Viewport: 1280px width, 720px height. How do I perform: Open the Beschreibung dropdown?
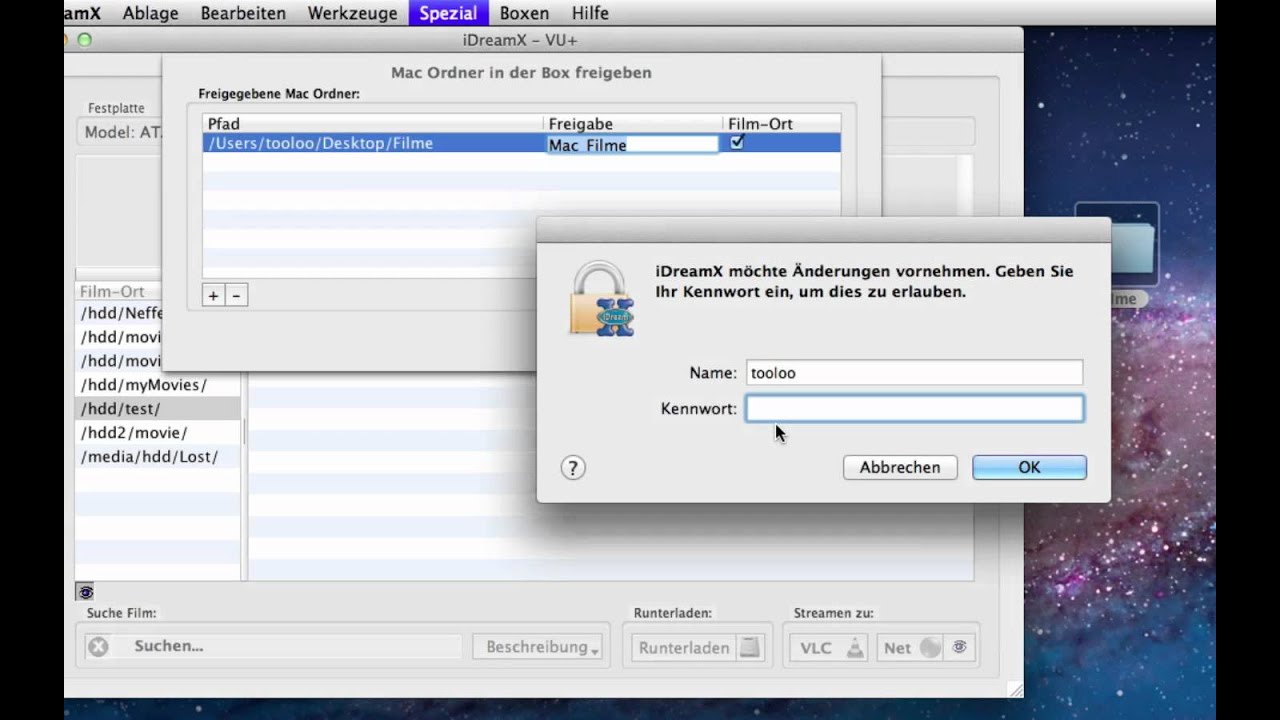point(537,647)
